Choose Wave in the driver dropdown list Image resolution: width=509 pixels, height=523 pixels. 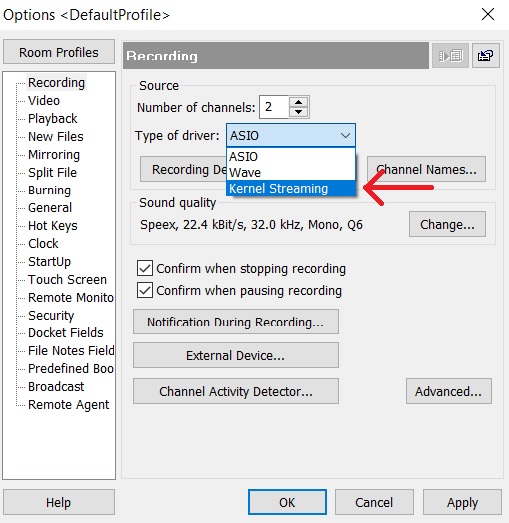tap(291, 172)
